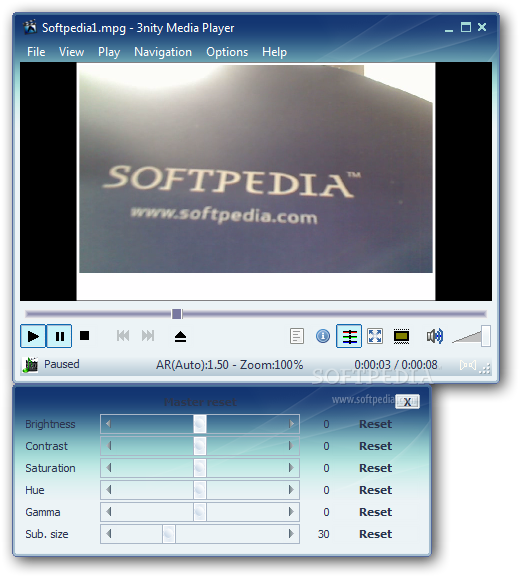The image size is (520, 577).
Task: Open the View menu
Action: click(71, 52)
